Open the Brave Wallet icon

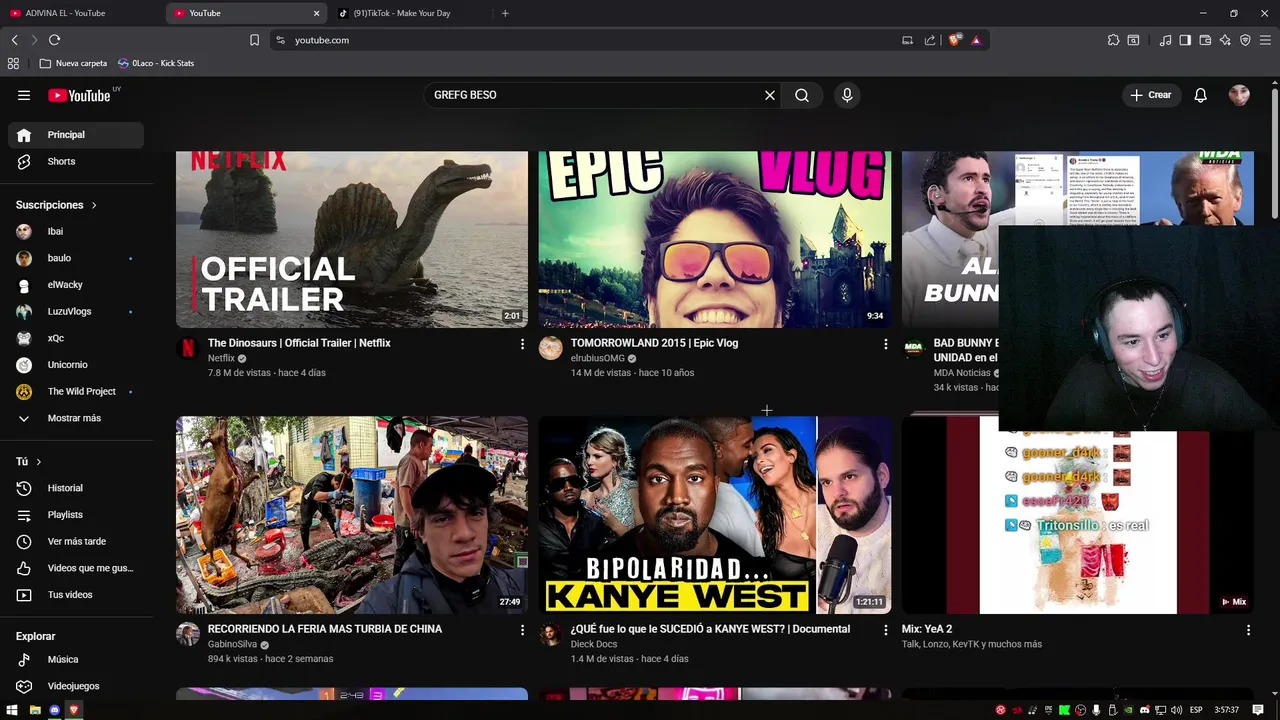(1205, 40)
